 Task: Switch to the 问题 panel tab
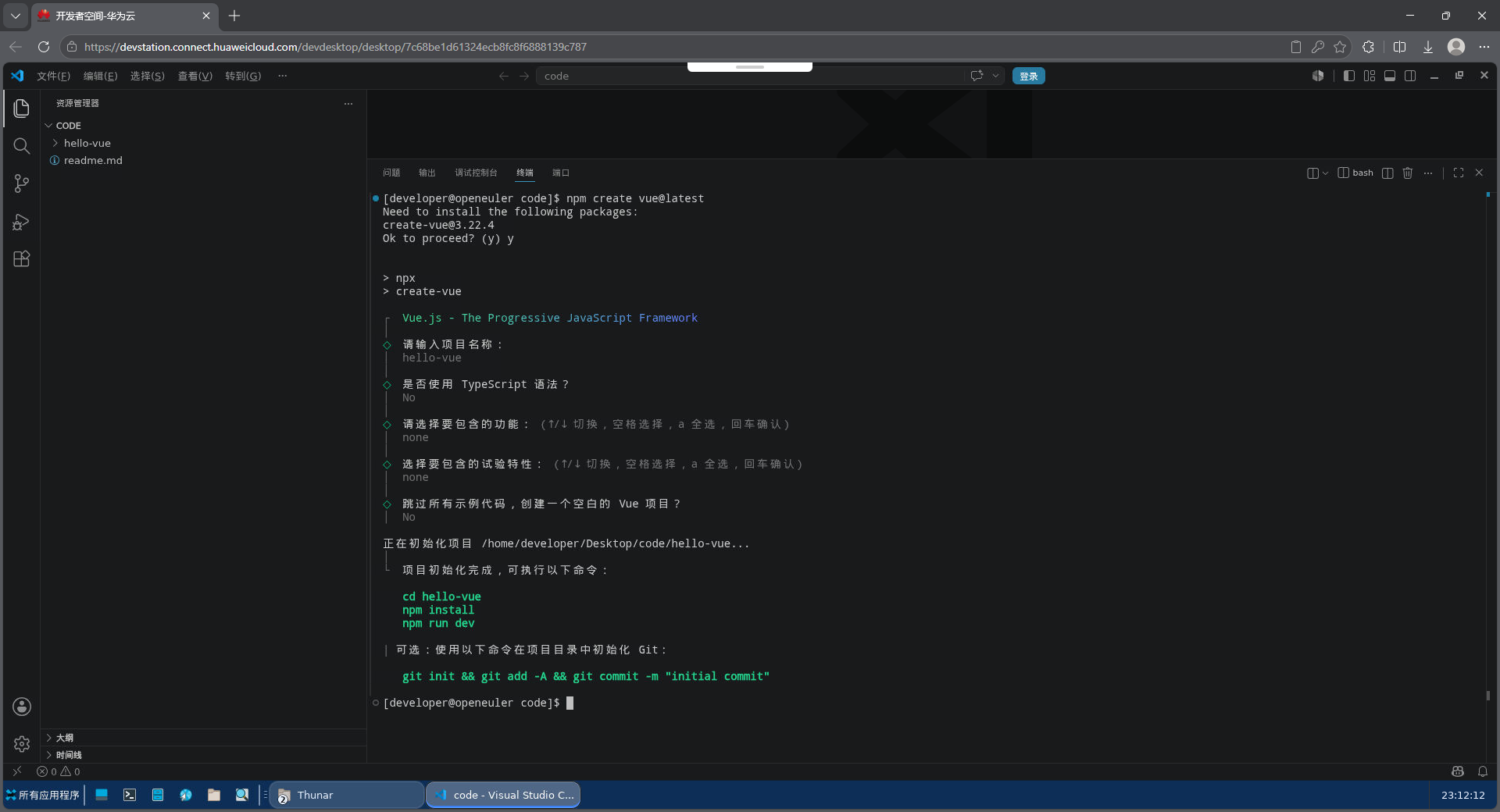(391, 173)
